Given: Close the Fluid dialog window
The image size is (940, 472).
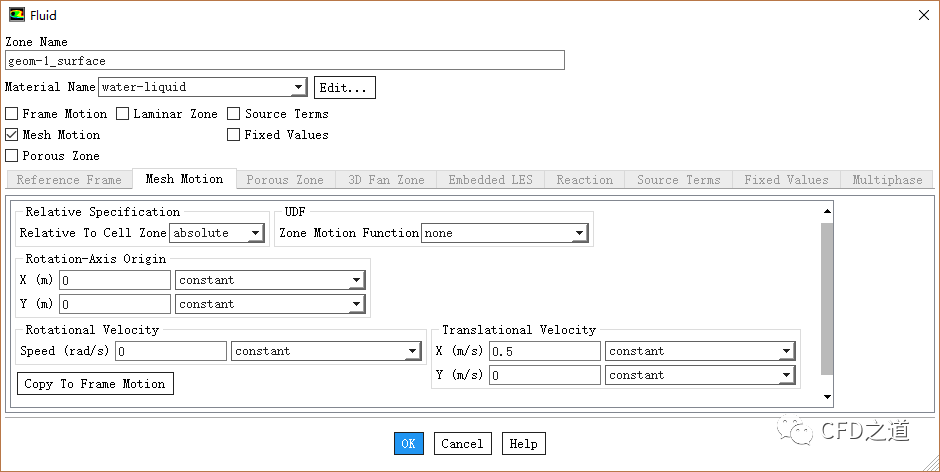Looking at the screenshot, I should [x=921, y=15].
